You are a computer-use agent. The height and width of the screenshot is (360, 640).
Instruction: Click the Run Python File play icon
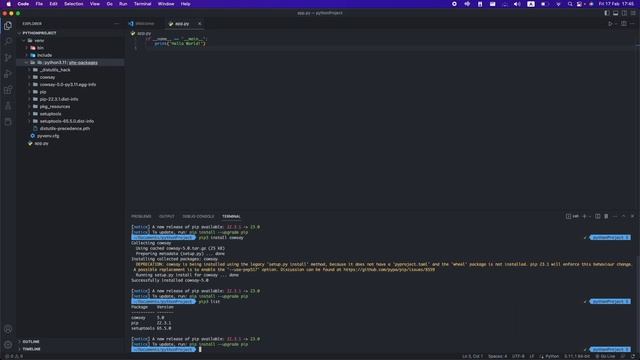tap(610, 24)
